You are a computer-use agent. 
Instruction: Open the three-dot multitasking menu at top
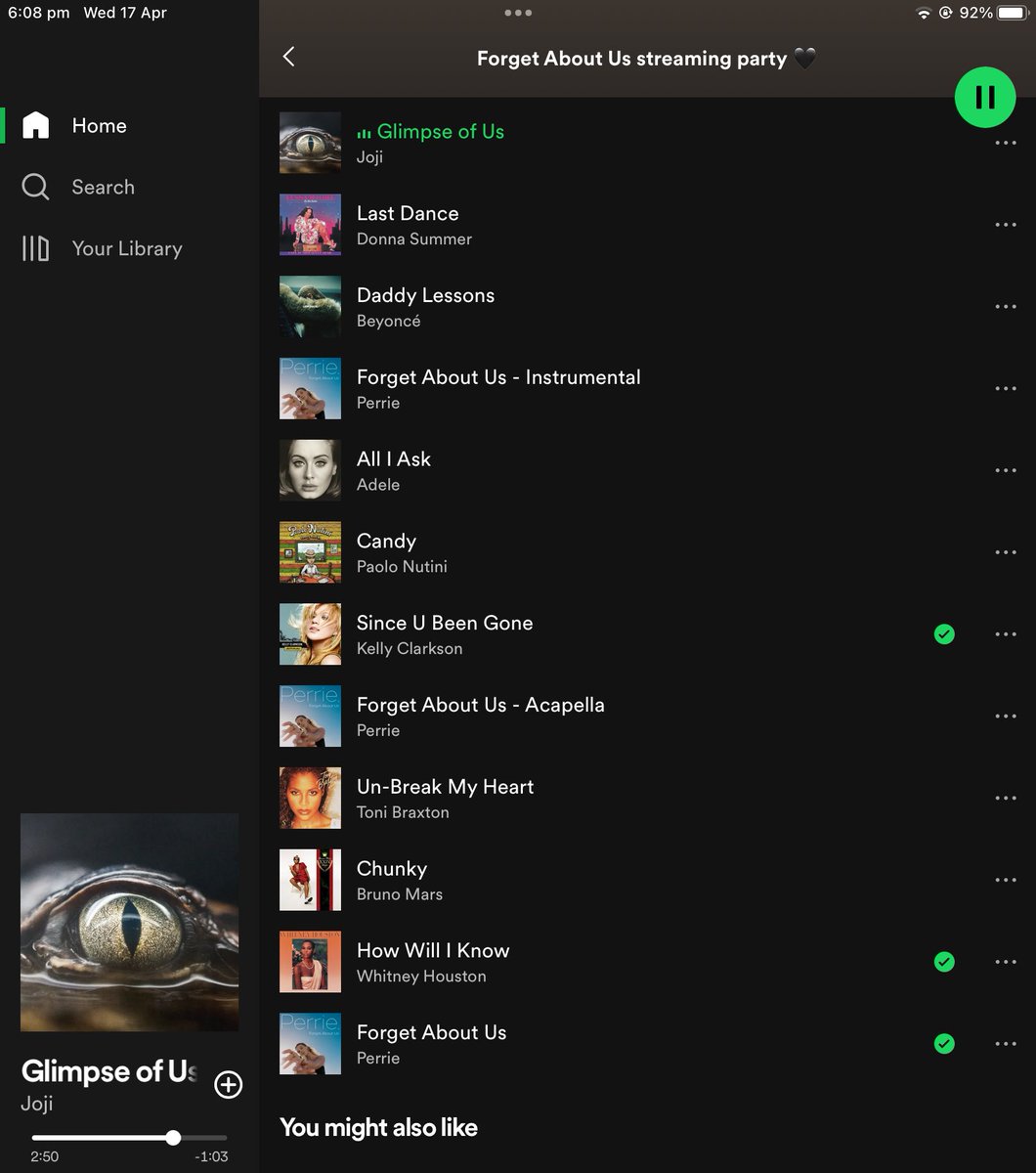coord(518,13)
